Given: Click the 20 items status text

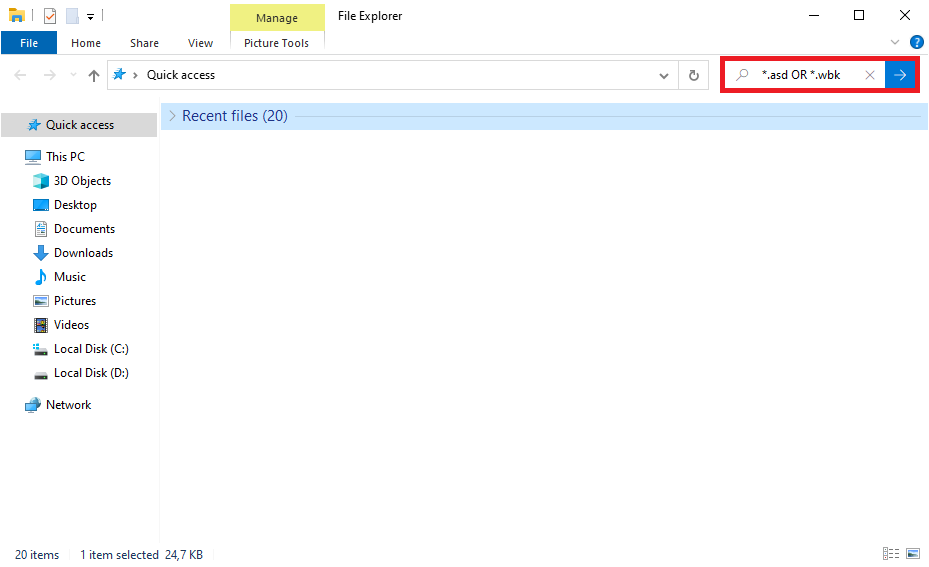Looking at the screenshot, I should coord(37,555).
